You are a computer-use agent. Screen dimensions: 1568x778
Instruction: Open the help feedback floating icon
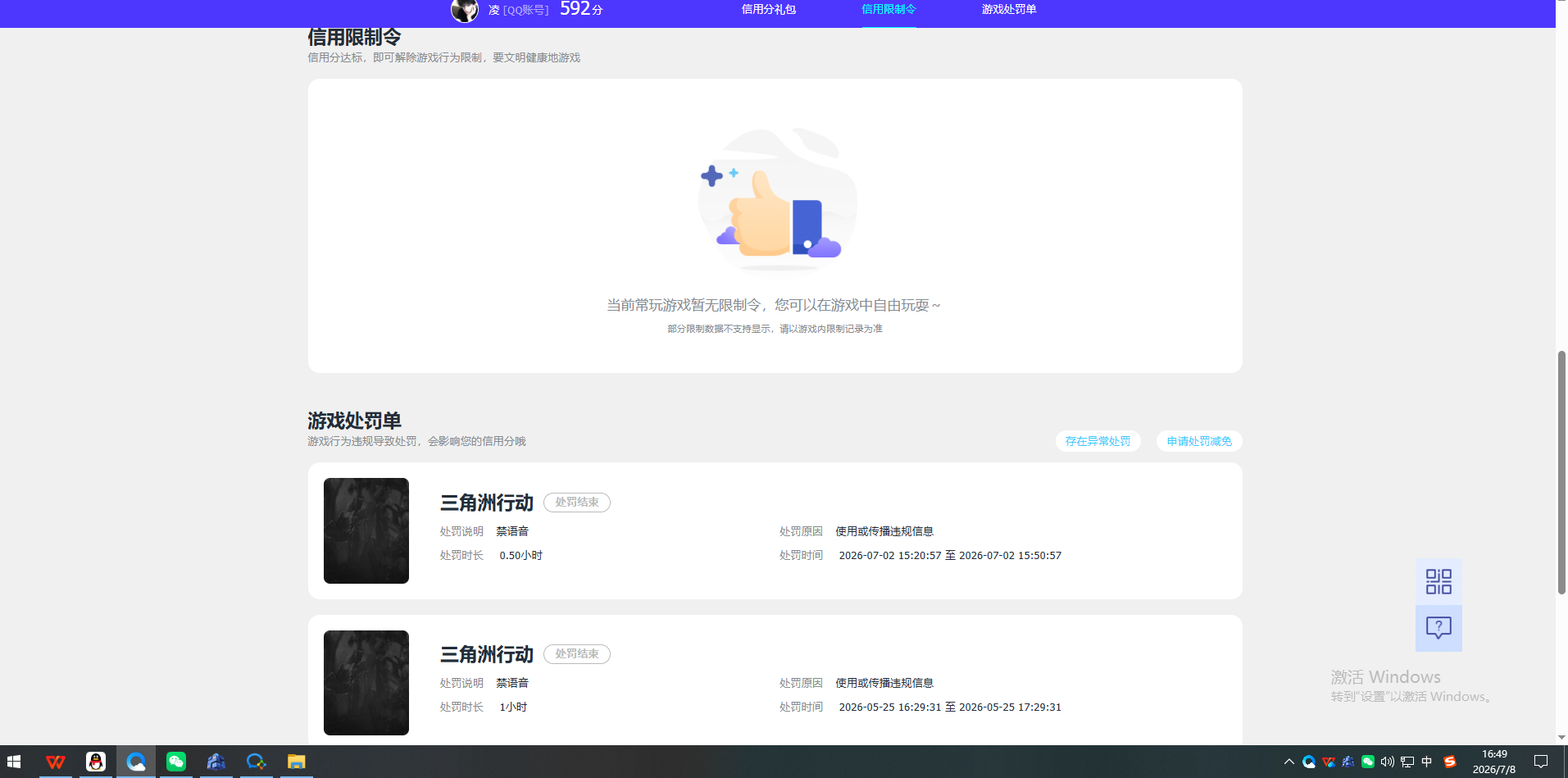1438,628
